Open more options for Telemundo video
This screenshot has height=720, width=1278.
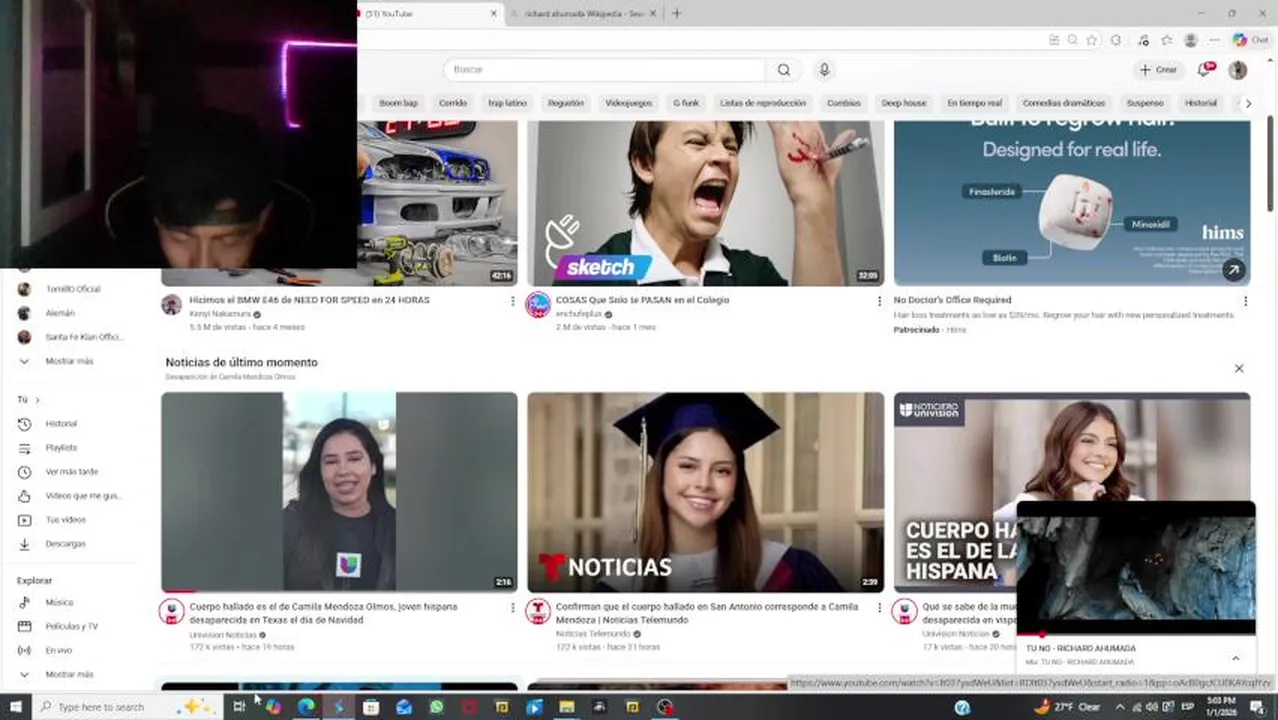pyautogui.click(x=879, y=608)
